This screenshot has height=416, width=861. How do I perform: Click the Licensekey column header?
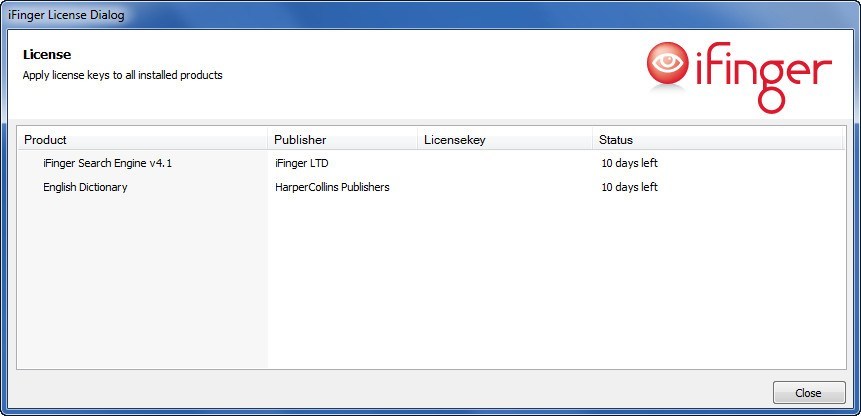[505, 139]
